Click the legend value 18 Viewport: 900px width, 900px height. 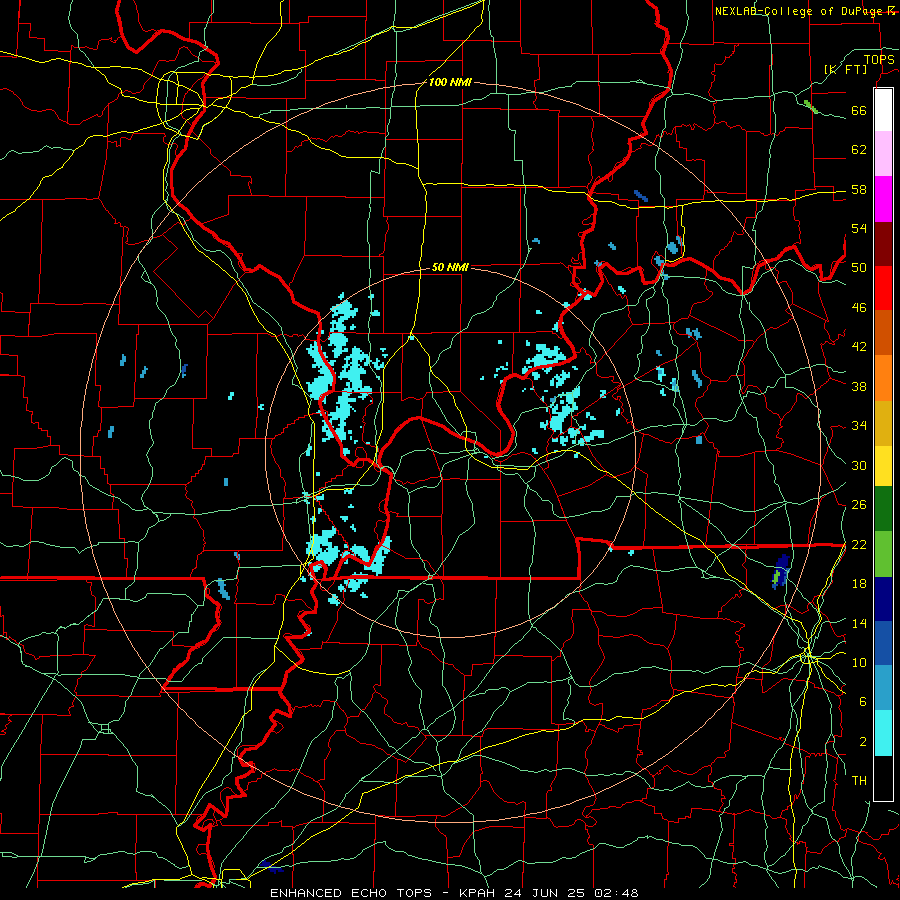(859, 584)
